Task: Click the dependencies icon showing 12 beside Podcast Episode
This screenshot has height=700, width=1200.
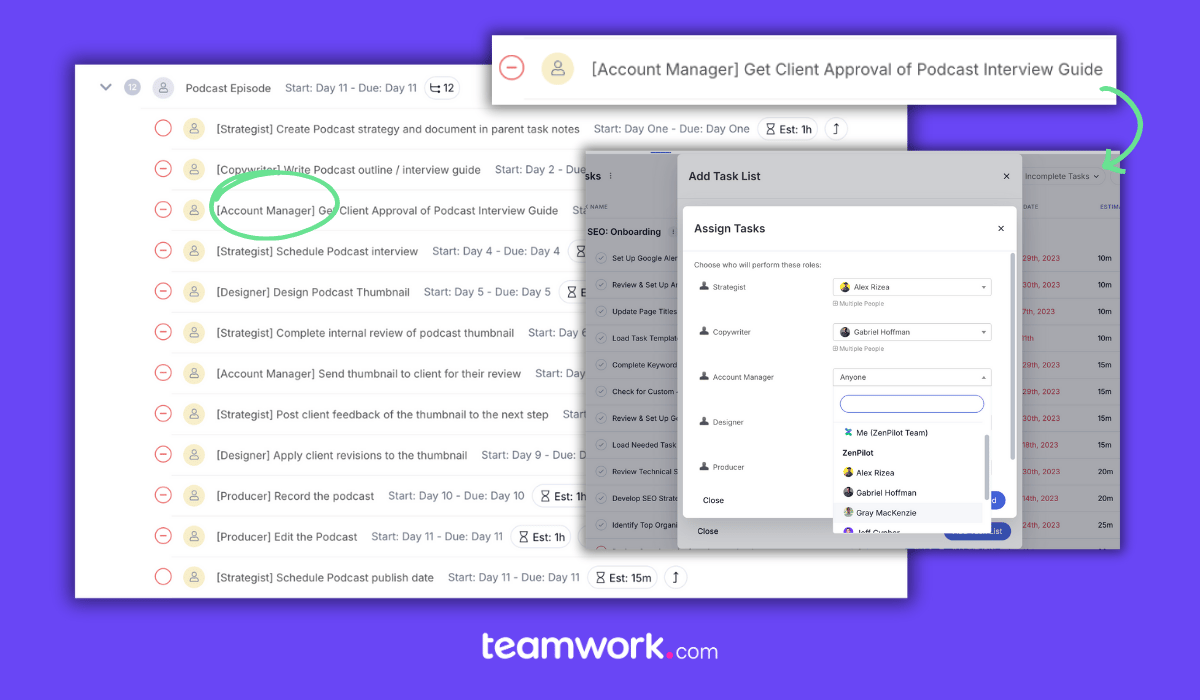Action: [441, 88]
